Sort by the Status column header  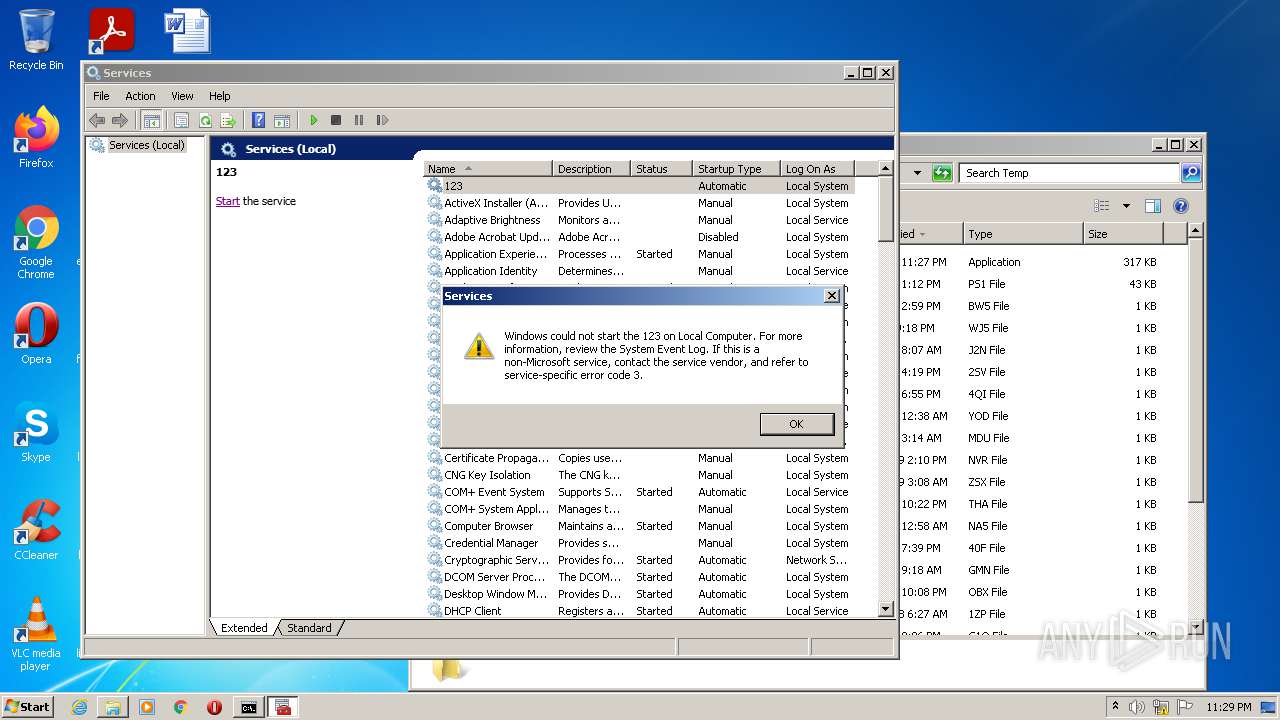click(662, 168)
